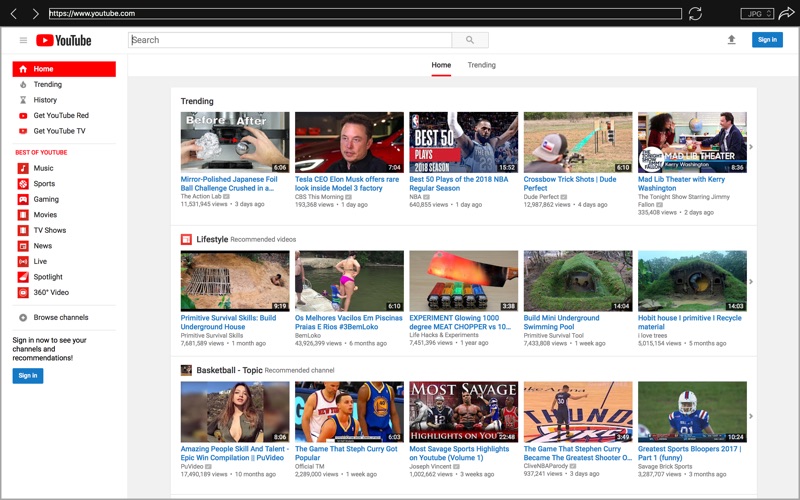800x500 pixels.
Task: Open the Tesla Elon Musk video thumbnail
Action: (349, 142)
